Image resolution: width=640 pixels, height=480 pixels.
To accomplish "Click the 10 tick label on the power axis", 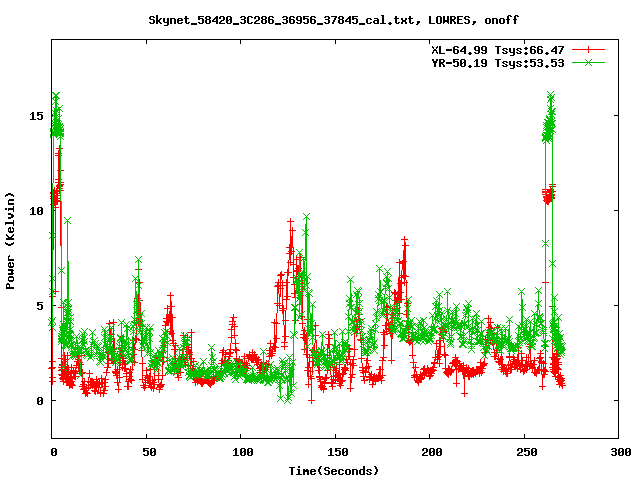I will (x=37, y=211).
